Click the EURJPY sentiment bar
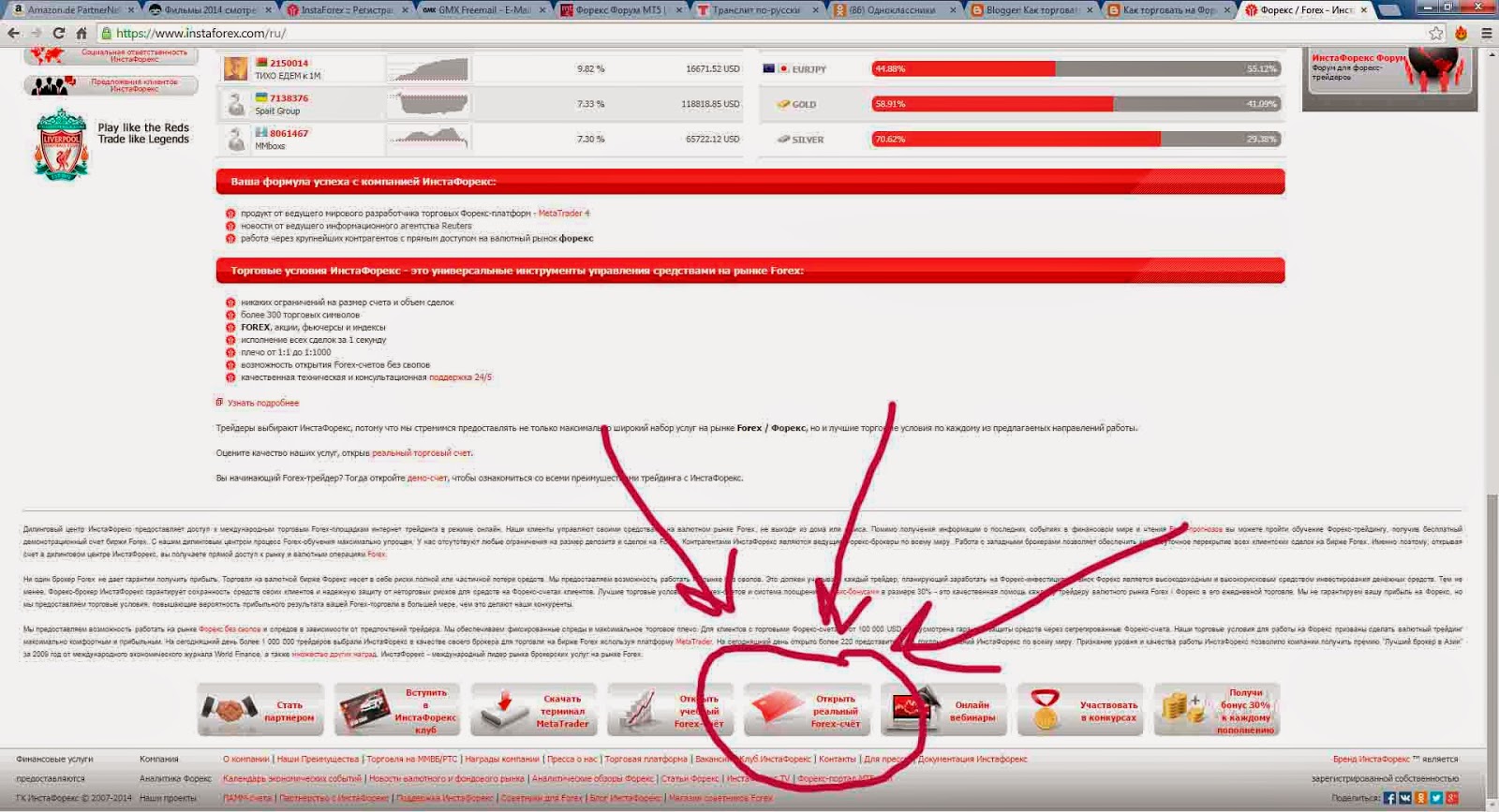The height and width of the screenshot is (812, 1499). 1076,68
